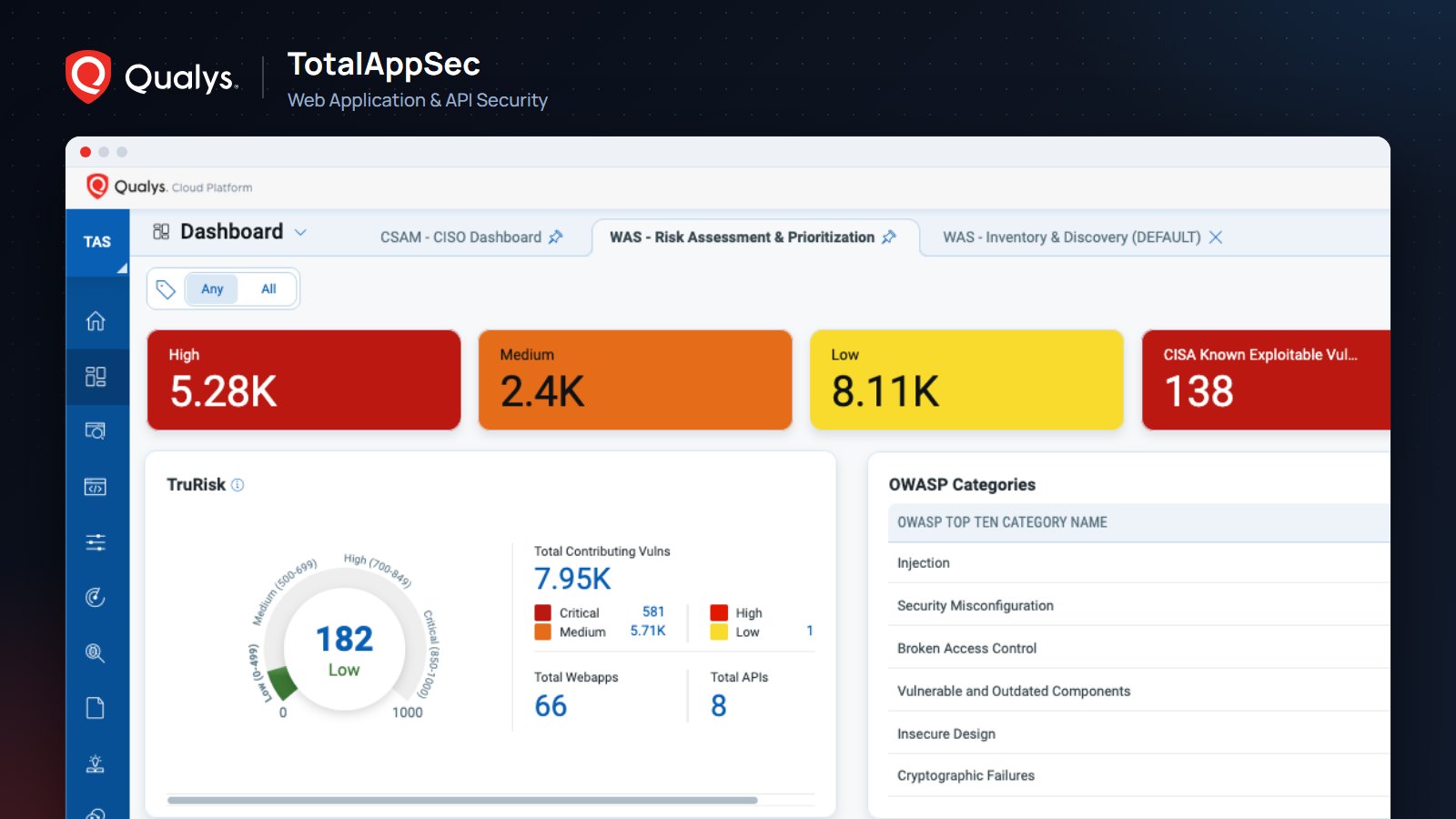Viewport: 1456px width, 819px height.
Task: Select the Security Misconfiguration row
Action: coord(1139,605)
